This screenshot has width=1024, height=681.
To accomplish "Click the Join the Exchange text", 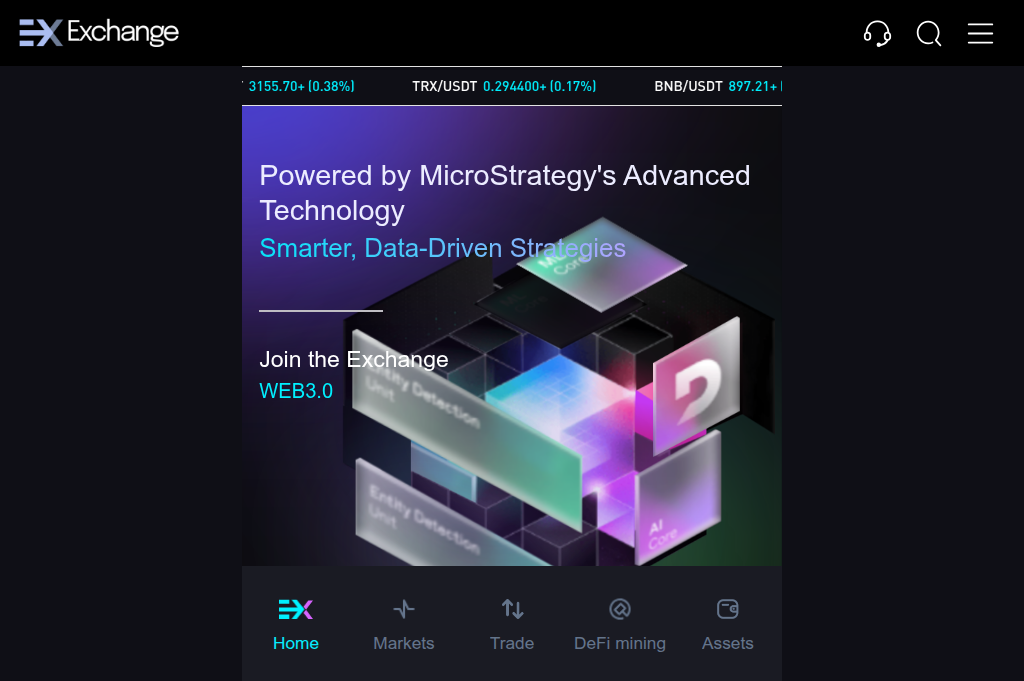I will tap(354, 359).
